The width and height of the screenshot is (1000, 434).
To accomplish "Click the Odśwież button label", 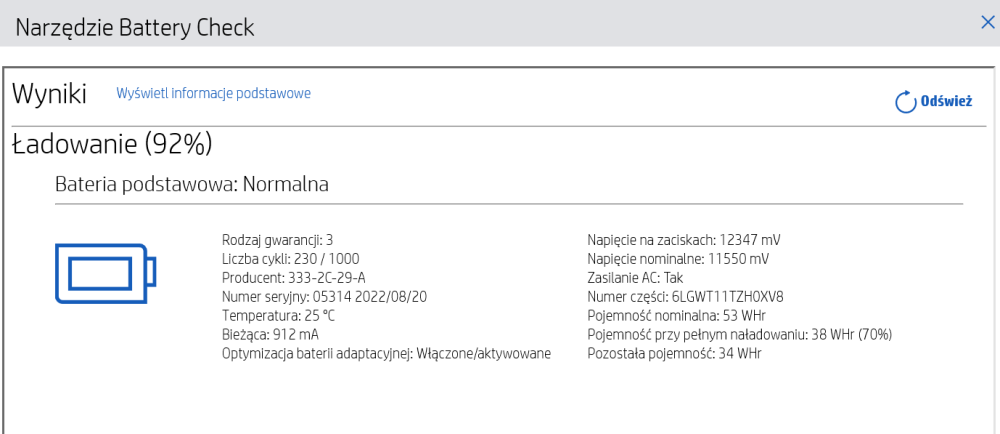I will (946, 101).
